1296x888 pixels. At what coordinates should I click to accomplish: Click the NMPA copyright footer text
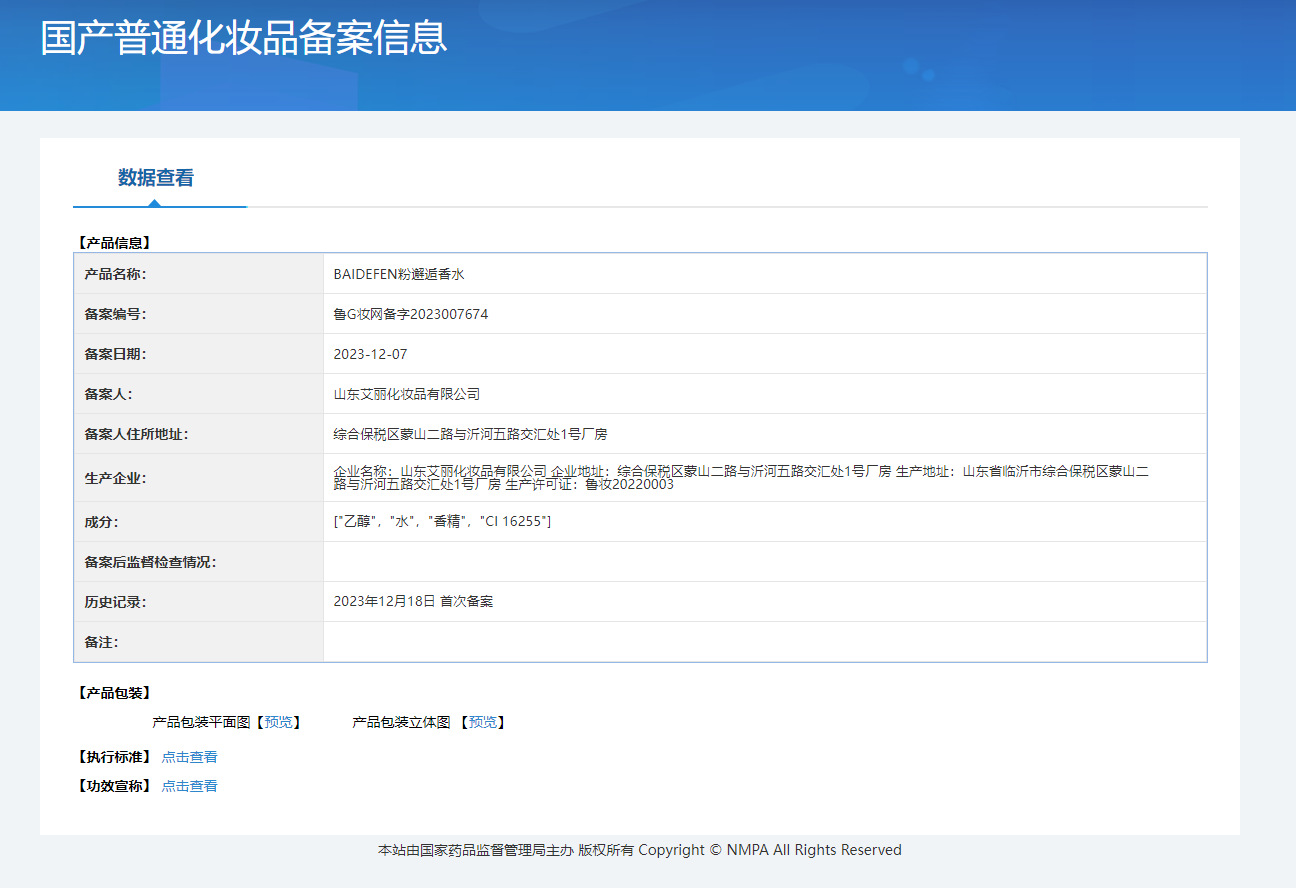click(x=640, y=850)
